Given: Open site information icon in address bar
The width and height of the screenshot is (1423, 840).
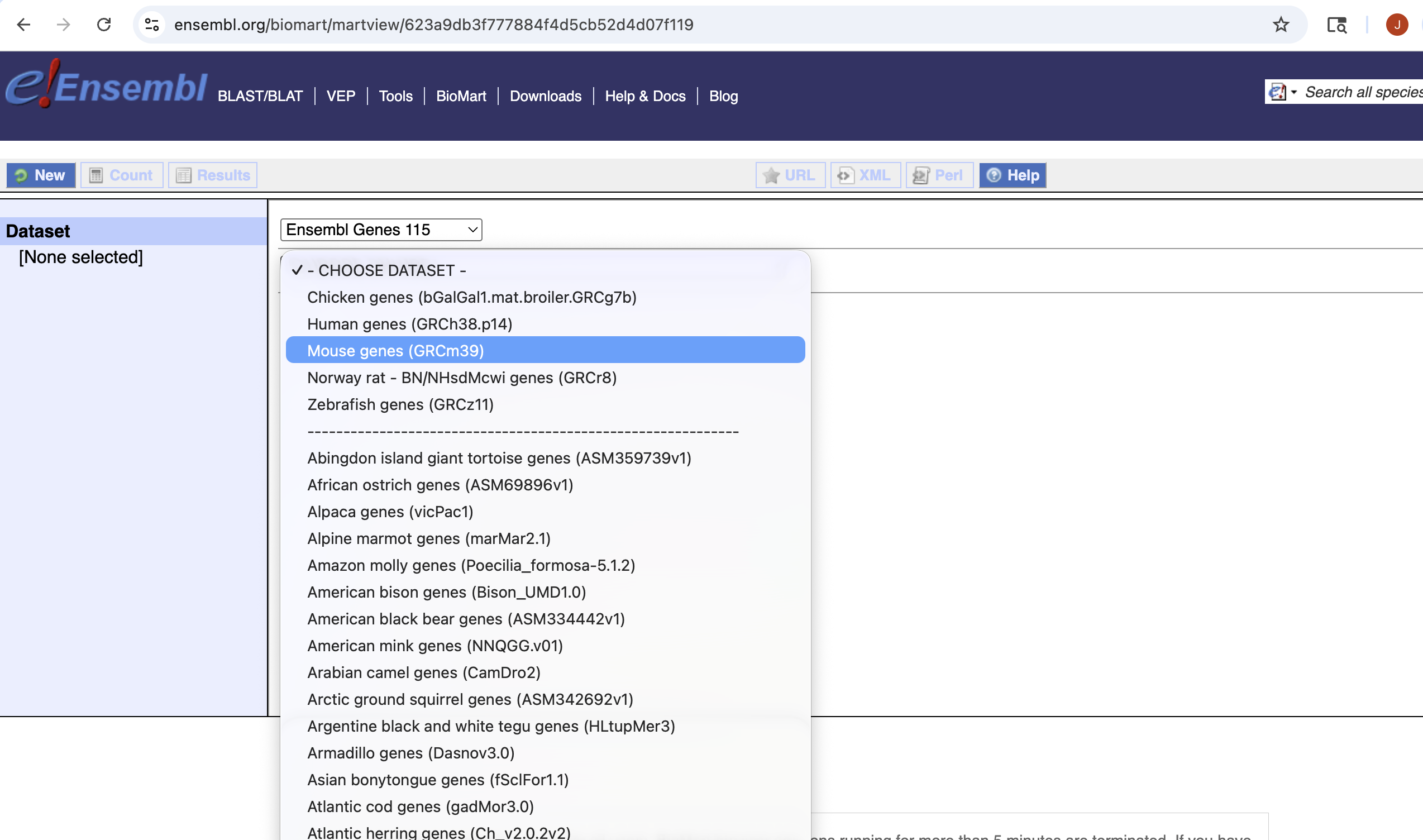Looking at the screenshot, I should (152, 25).
